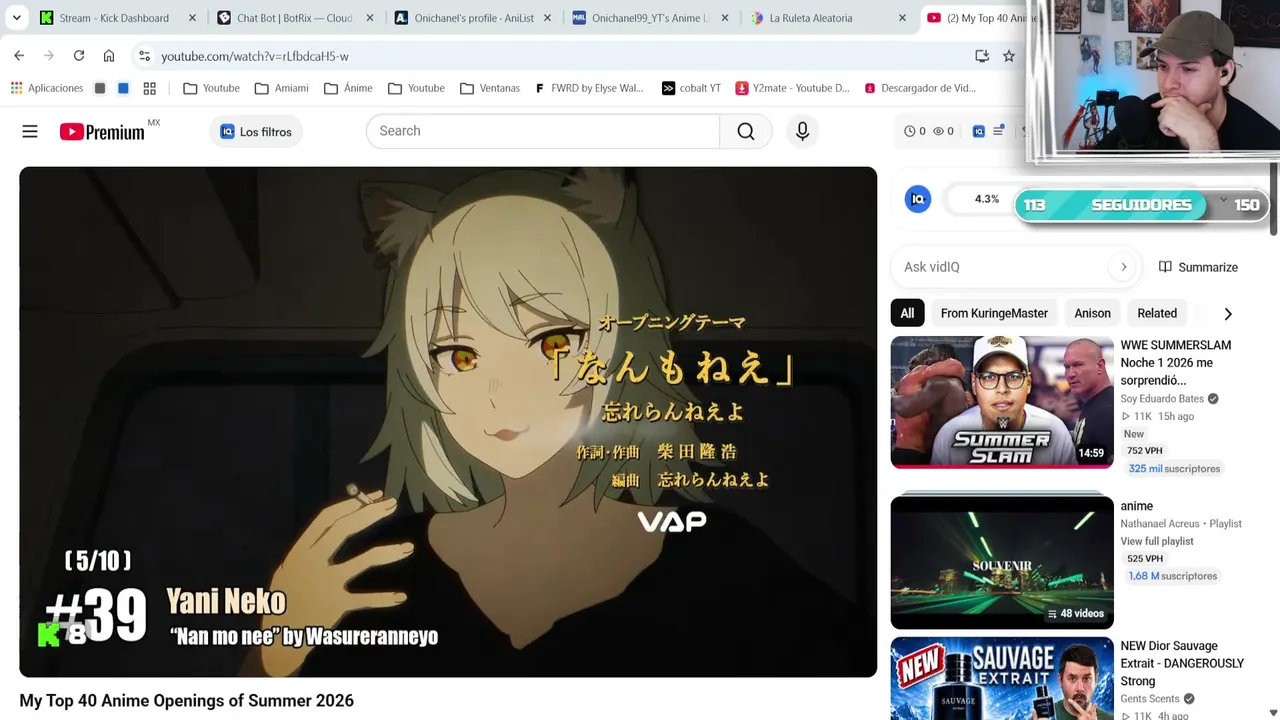Select the Related filter chip
Image resolution: width=1280 pixels, height=720 pixels.
point(1157,313)
